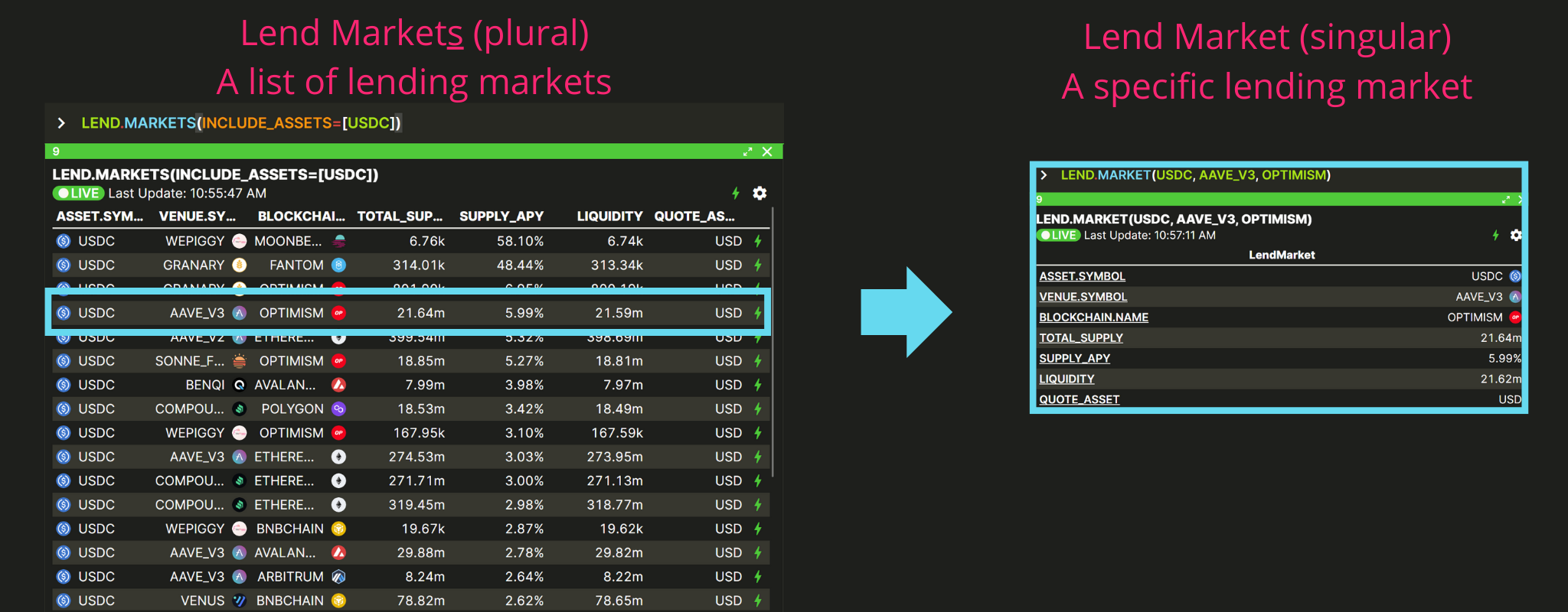The image size is (1568, 612).
Task: Sort by ASSET.SYM... column header
Action: point(100,216)
